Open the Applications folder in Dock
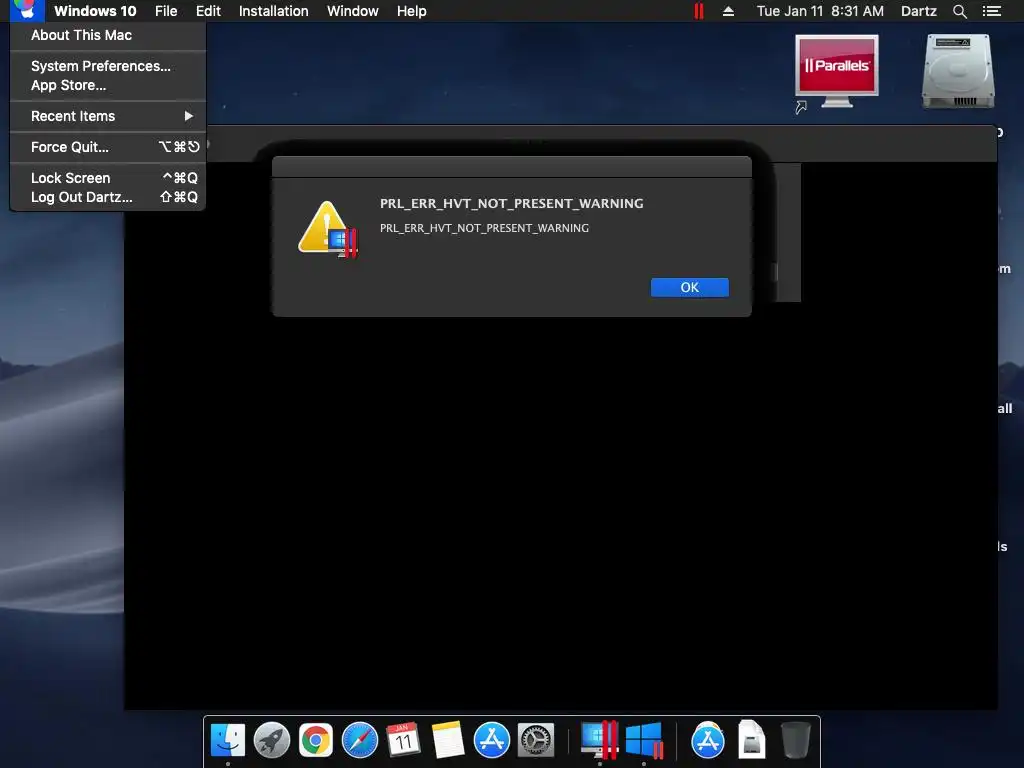 pos(707,740)
